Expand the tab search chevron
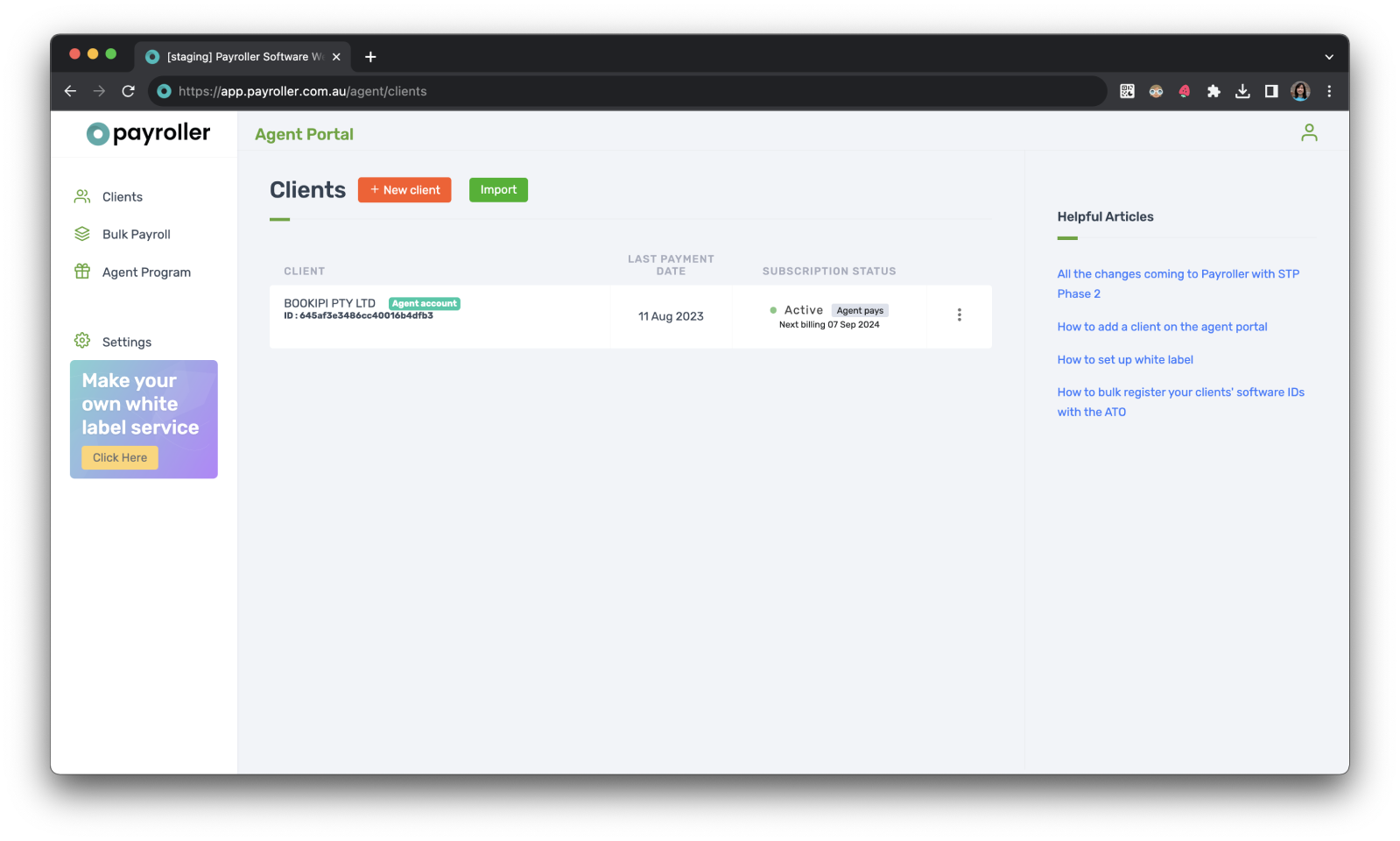The height and width of the screenshot is (841, 1400). [x=1328, y=57]
